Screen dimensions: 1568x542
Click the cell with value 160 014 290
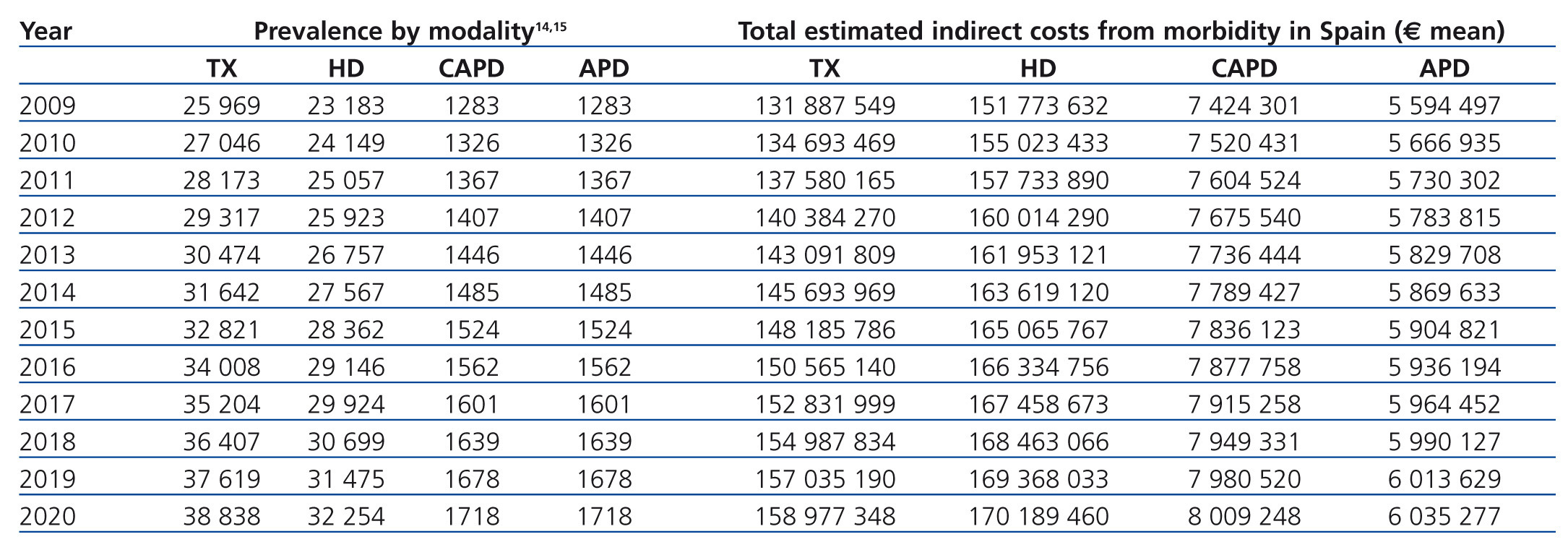1038,218
